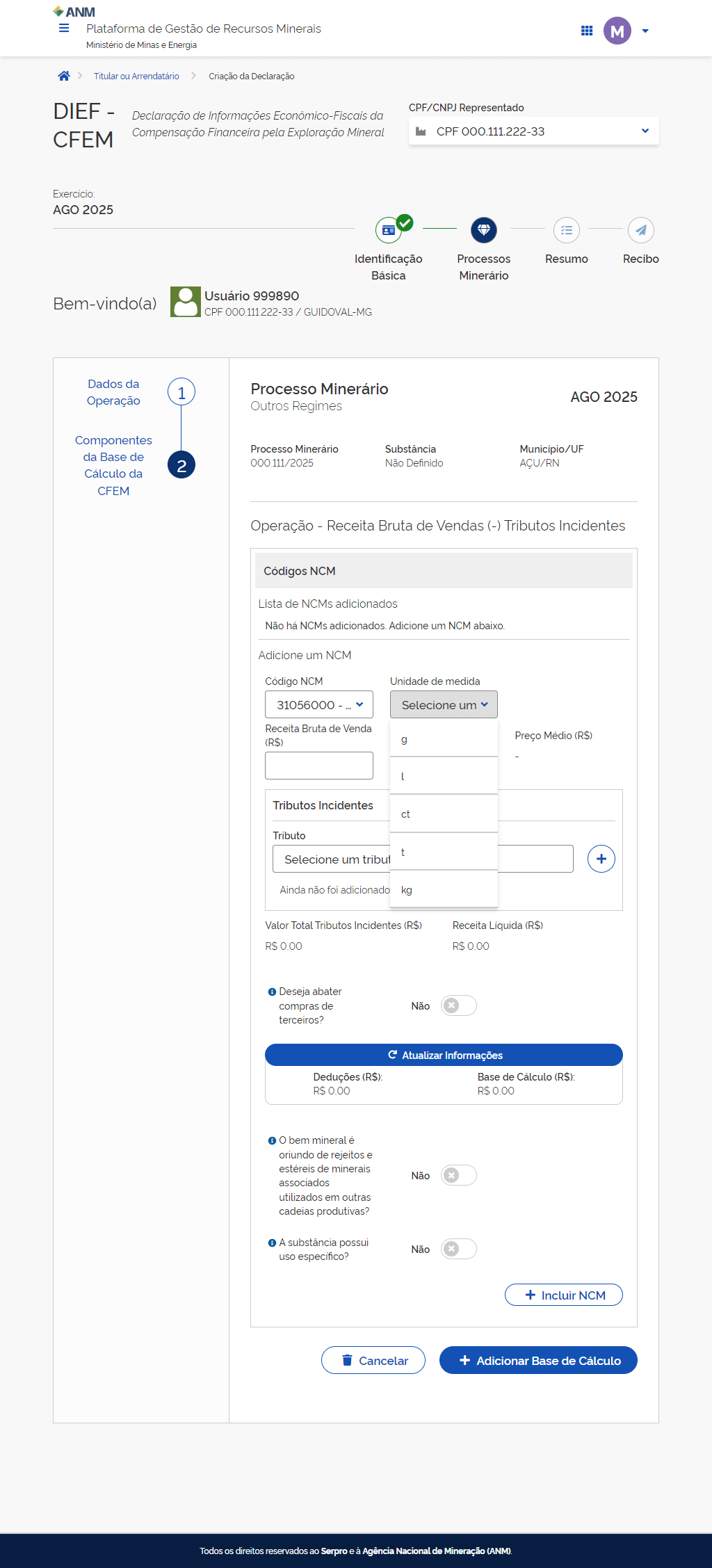Screen dimensions: 712x1568
Task: Click the home icon in breadcrumb
Action: (64, 76)
